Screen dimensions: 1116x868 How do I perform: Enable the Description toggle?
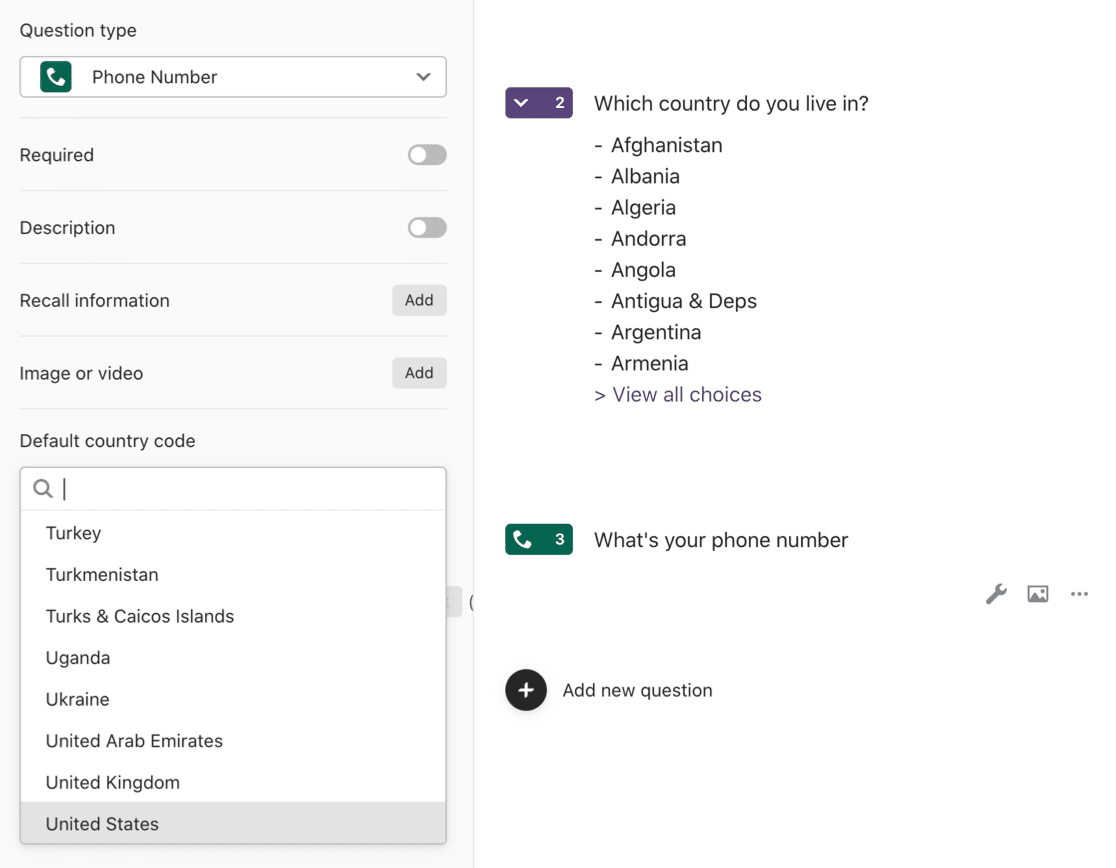(x=427, y=228)
